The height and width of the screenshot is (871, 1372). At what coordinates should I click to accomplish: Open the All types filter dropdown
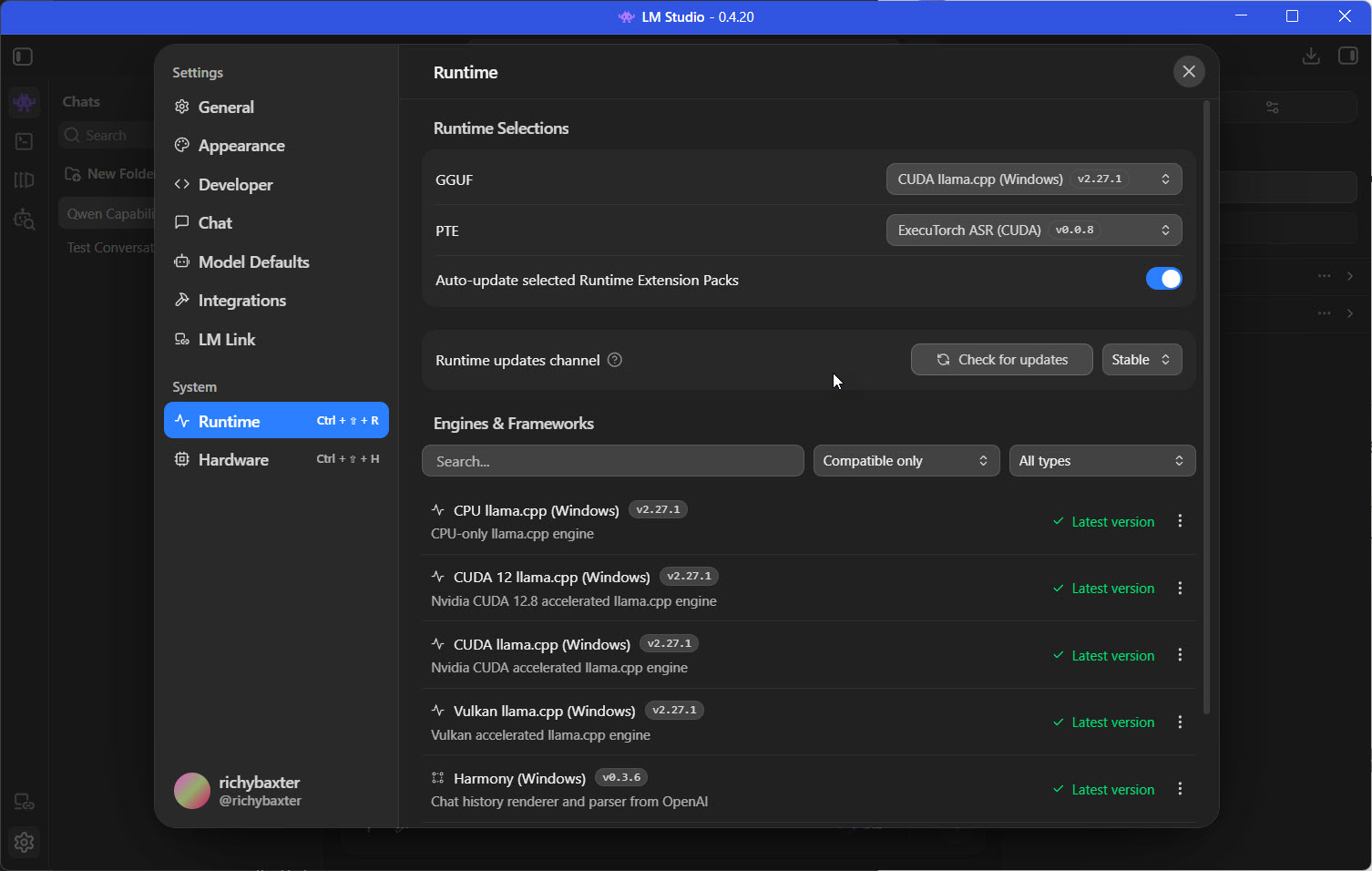pos(1102,461)
